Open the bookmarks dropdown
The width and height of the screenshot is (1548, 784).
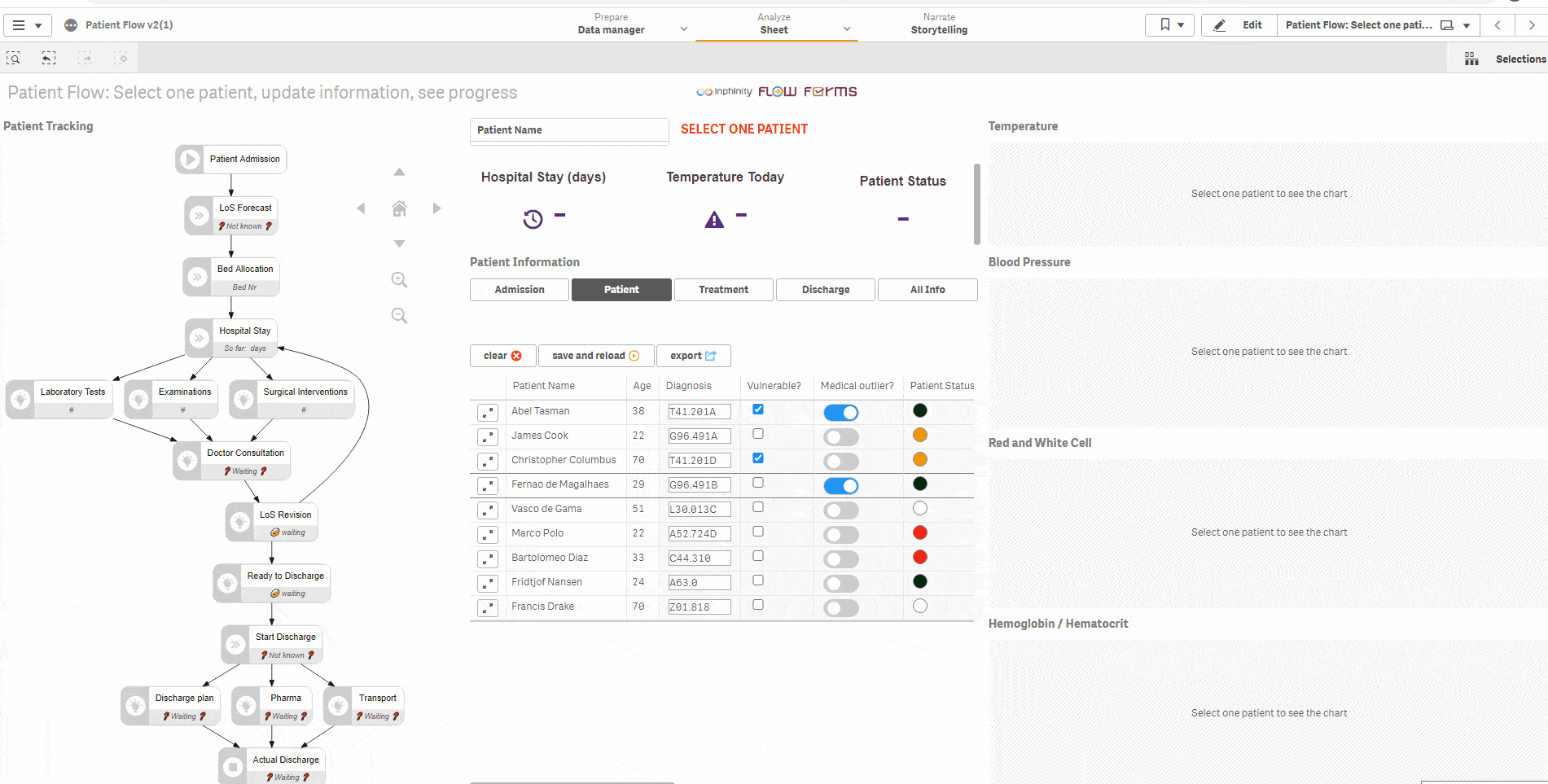(1170, 25)
